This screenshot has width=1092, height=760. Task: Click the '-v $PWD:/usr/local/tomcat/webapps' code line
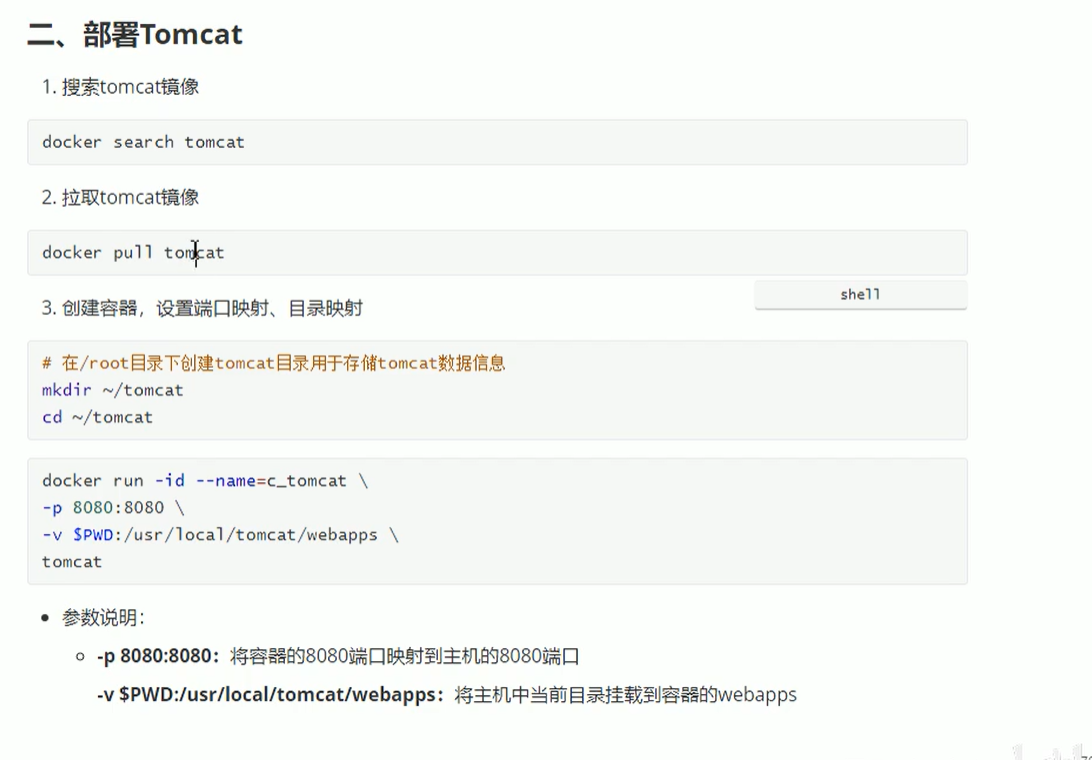point(220,535)
